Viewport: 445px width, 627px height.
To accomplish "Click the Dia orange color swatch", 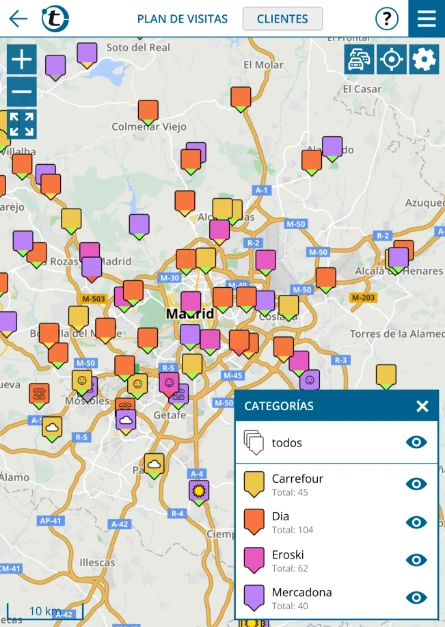I will tap(254, 522).
